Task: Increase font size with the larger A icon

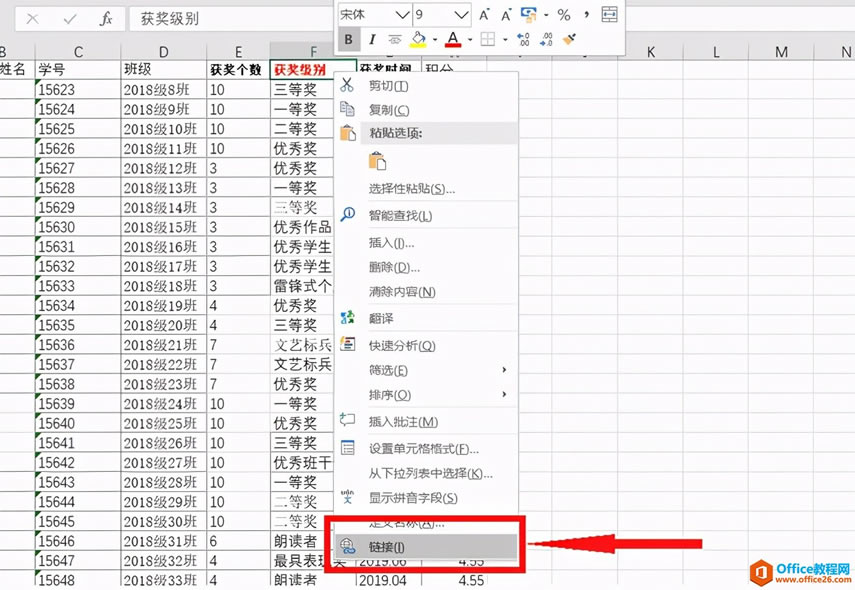Action: (x=484, y=15)
